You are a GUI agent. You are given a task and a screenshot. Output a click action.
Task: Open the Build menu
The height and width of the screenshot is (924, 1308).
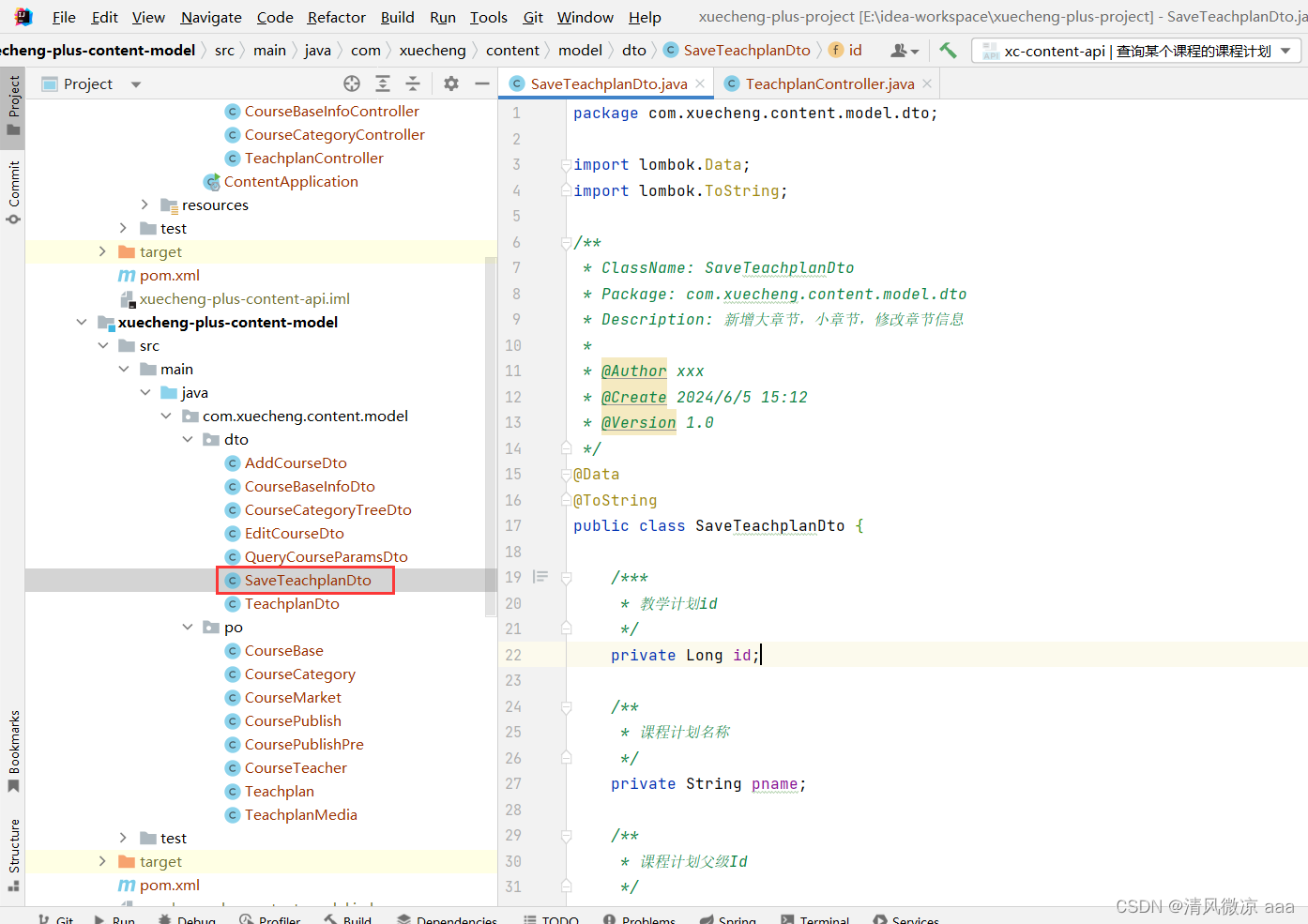pos(397,17)
